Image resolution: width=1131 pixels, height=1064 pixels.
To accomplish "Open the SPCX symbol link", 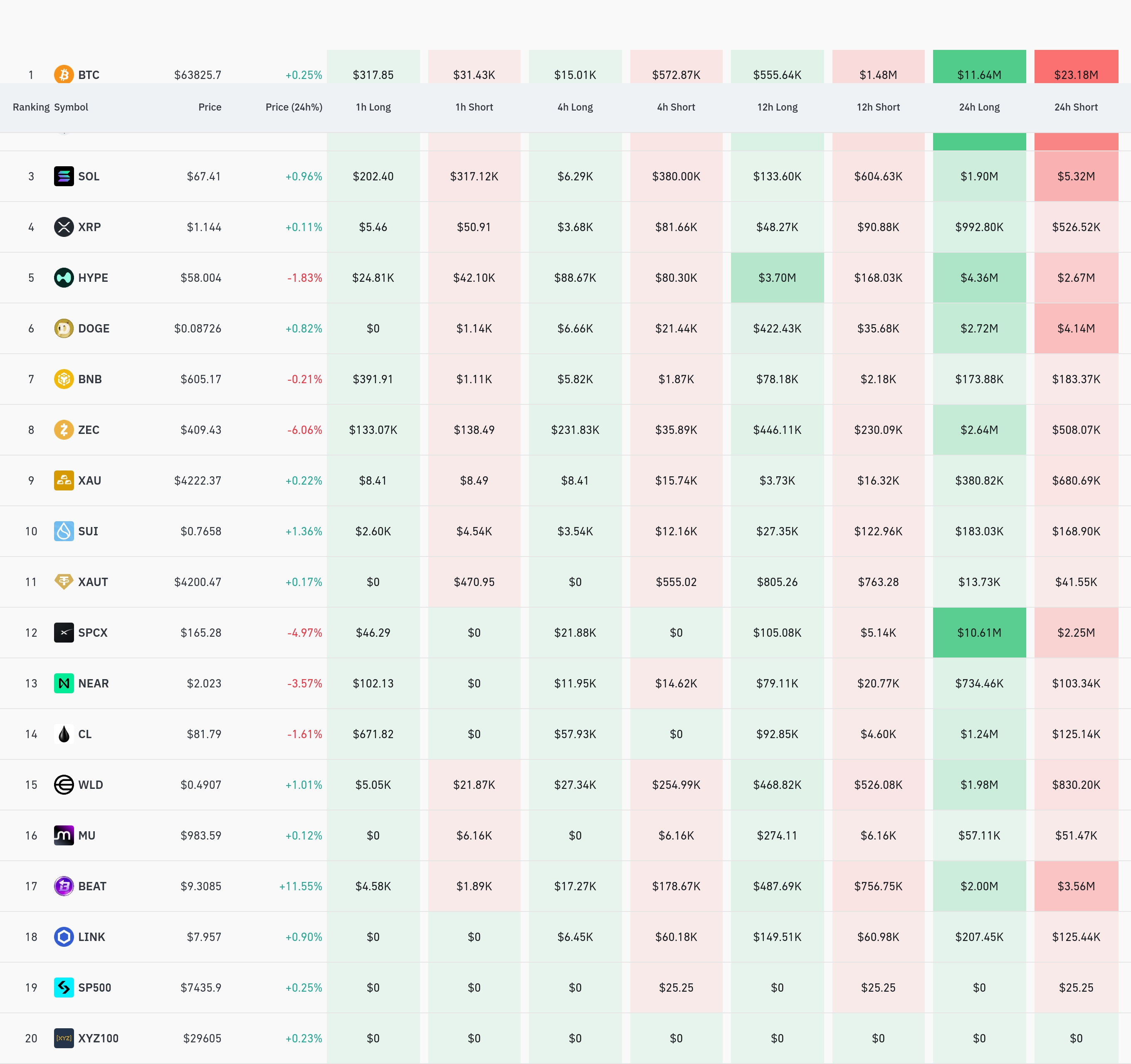I will [x=93, y=632].
